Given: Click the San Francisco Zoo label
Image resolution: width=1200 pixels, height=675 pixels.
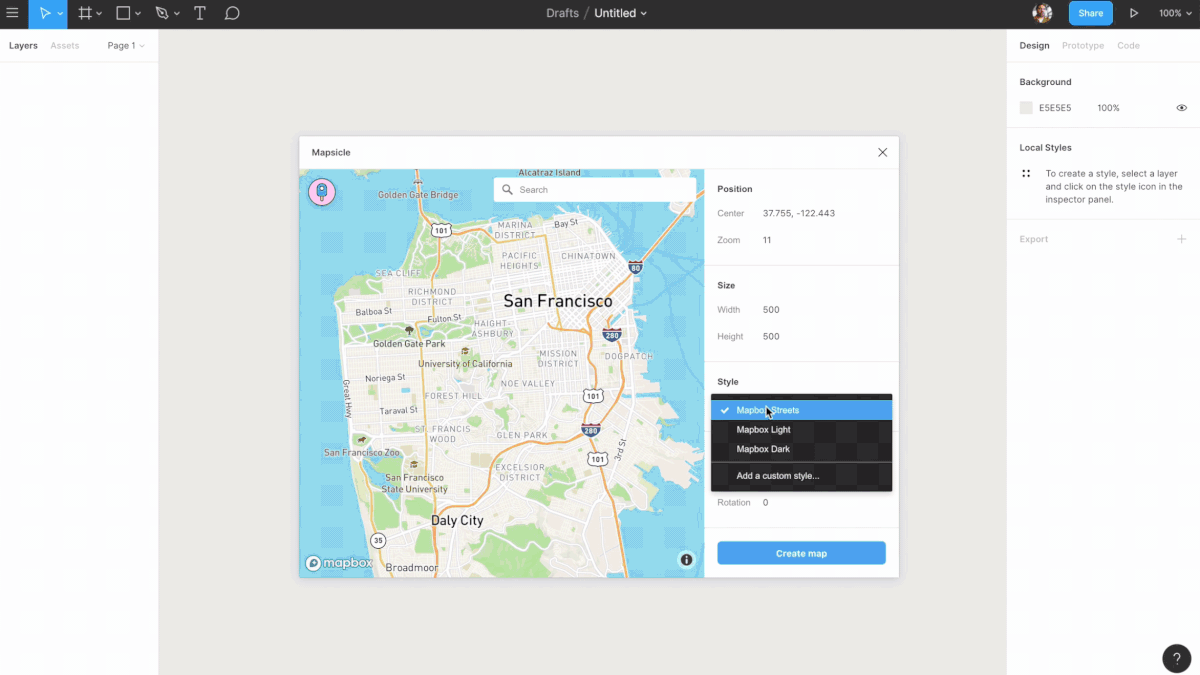Looking at the screenshot, I should [362, 453].
